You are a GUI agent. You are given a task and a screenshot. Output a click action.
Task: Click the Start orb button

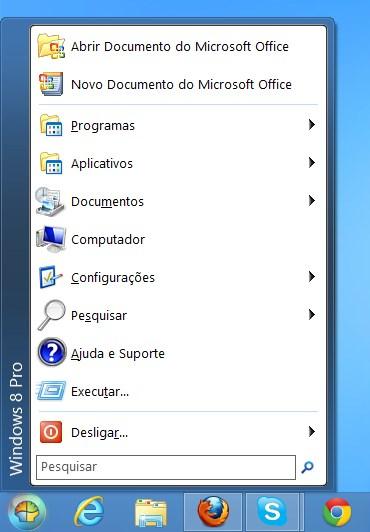coord(27,512)
